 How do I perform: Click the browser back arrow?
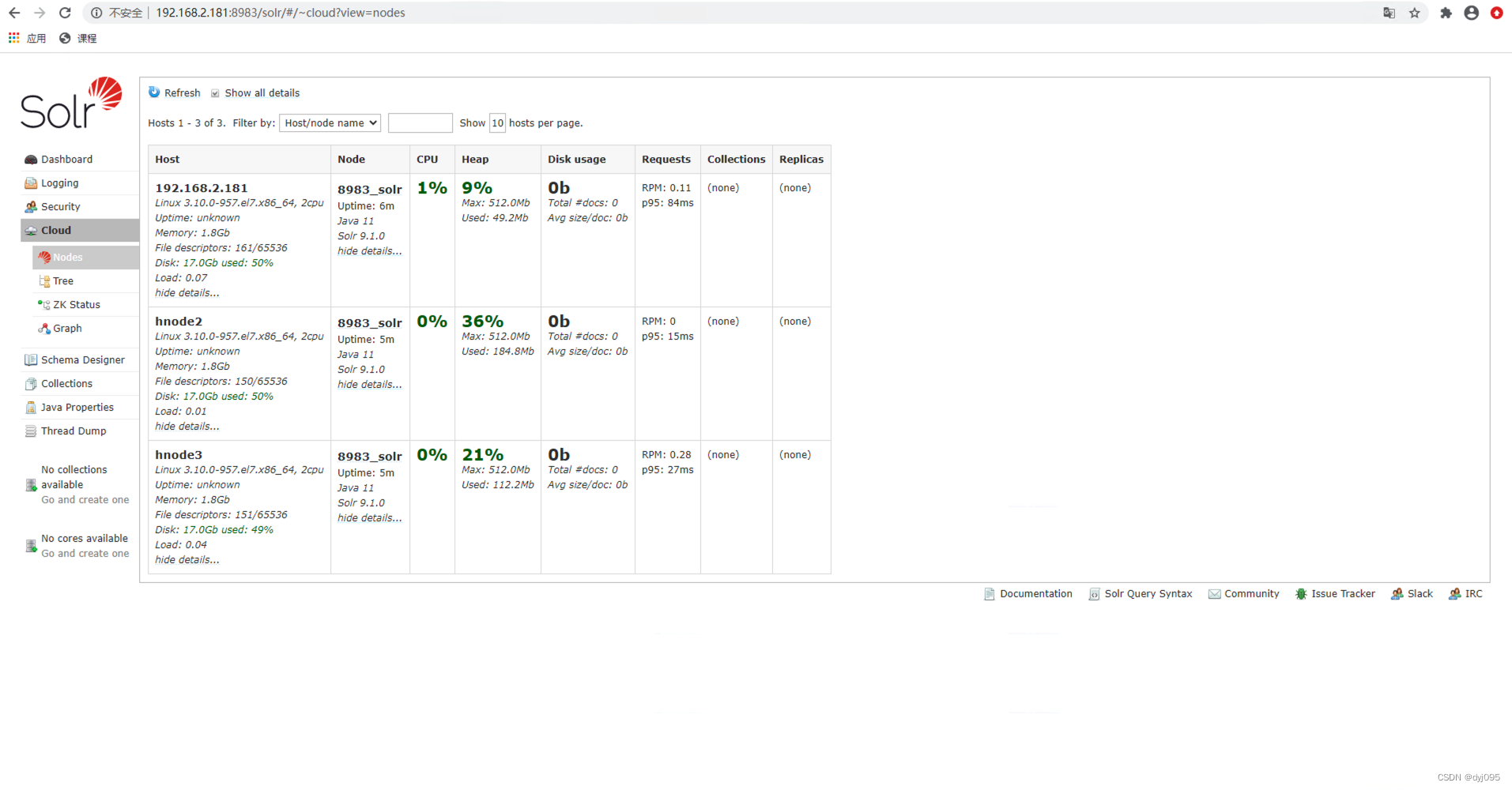pos(14,13)
